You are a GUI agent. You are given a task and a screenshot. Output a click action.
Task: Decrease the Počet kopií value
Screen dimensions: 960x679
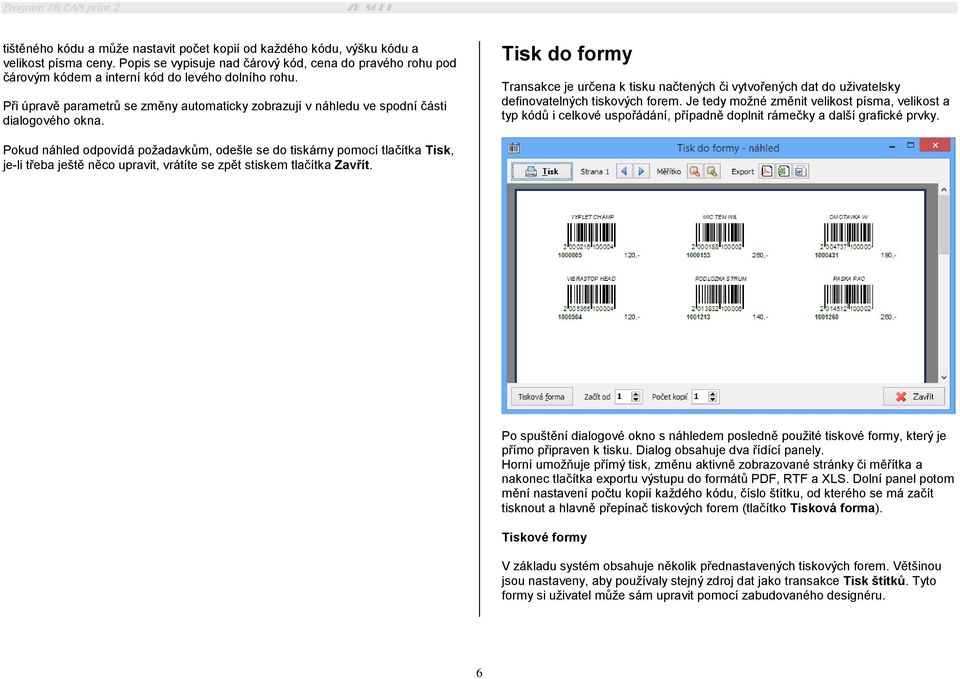713,400
